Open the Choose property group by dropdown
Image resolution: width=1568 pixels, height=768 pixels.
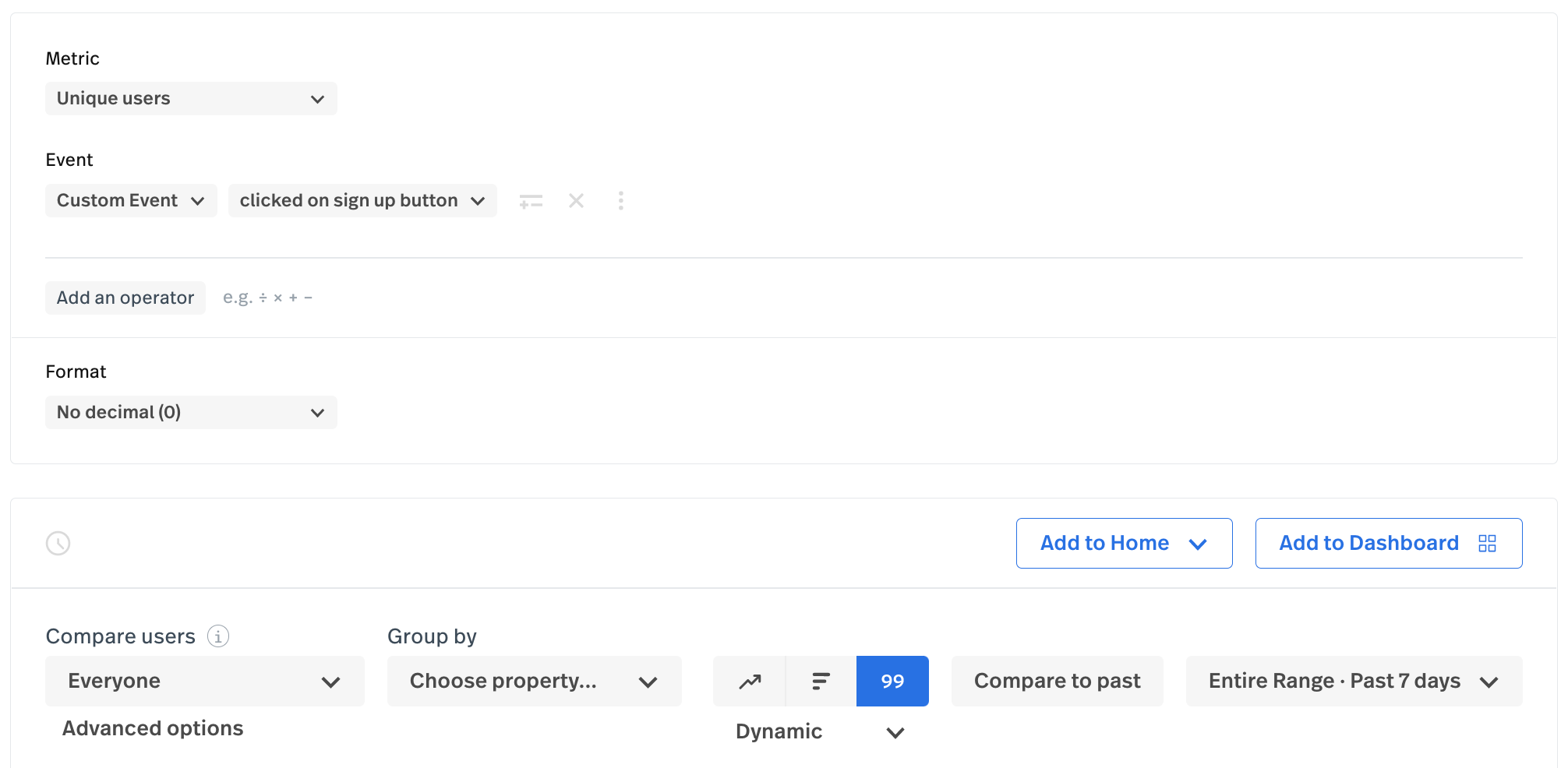point(534,682)
